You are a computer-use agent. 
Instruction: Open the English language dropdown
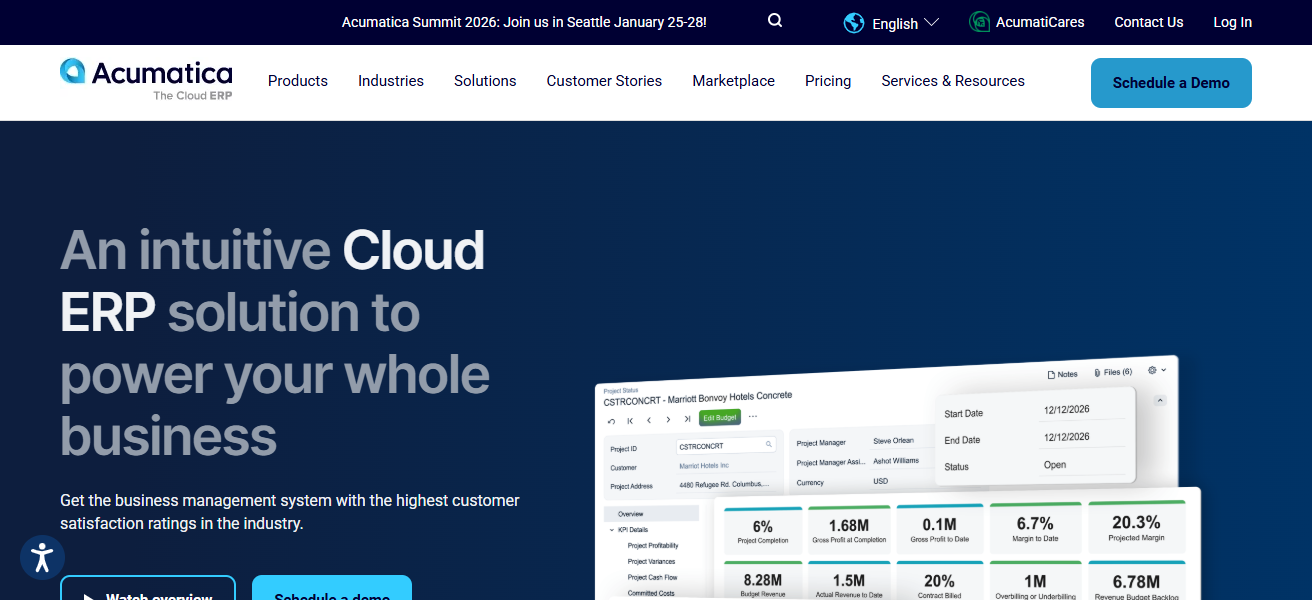(905, 23)
